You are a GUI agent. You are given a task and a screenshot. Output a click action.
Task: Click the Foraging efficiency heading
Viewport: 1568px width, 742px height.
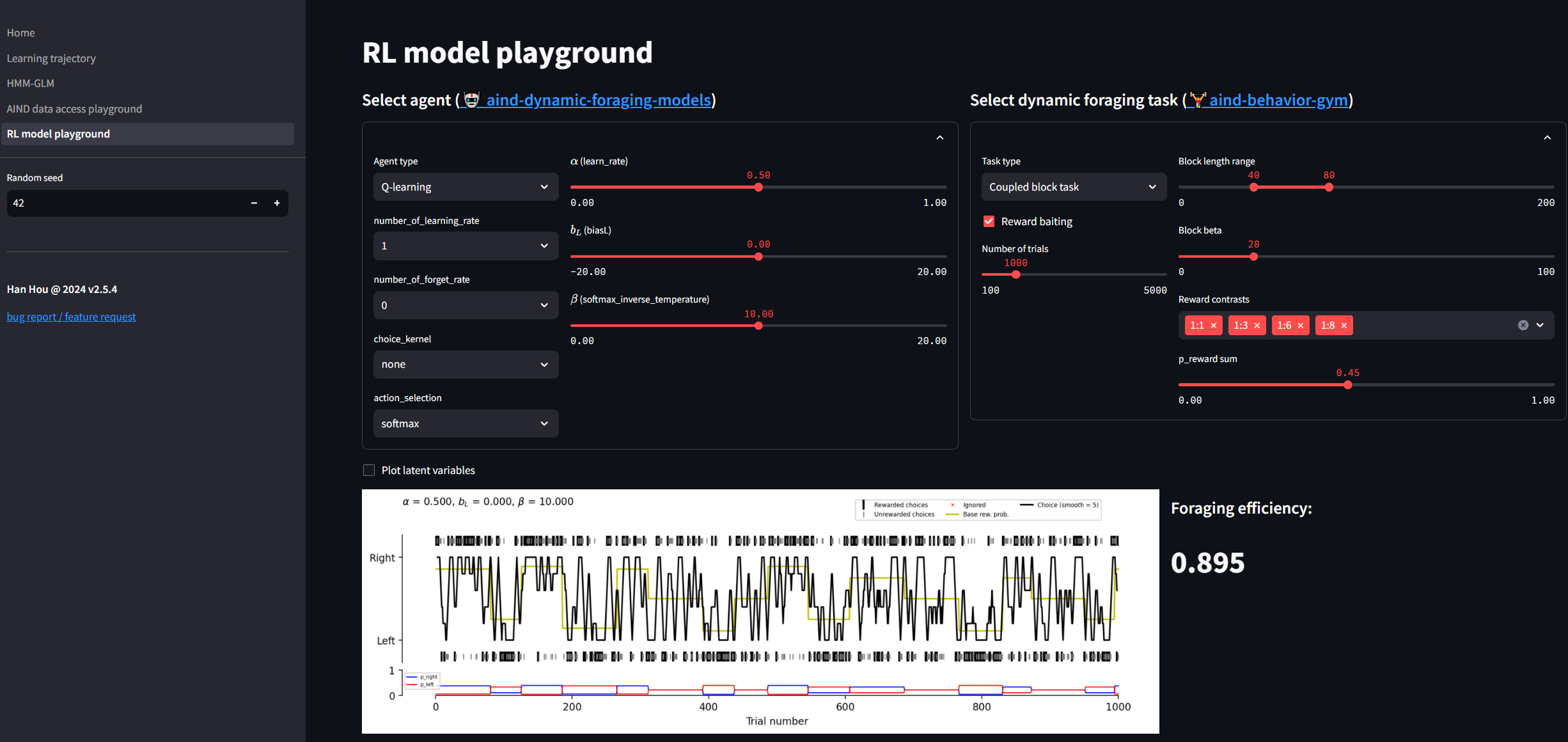pos(1241,509)
